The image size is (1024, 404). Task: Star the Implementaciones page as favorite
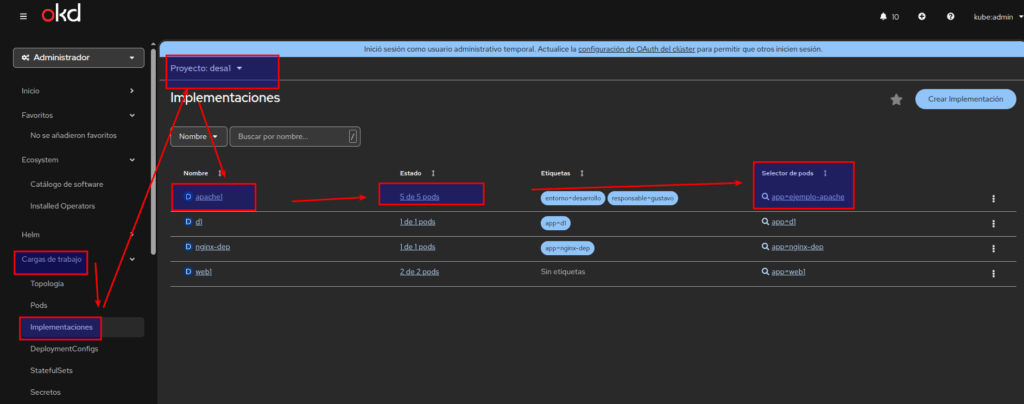tap(896, 99)
